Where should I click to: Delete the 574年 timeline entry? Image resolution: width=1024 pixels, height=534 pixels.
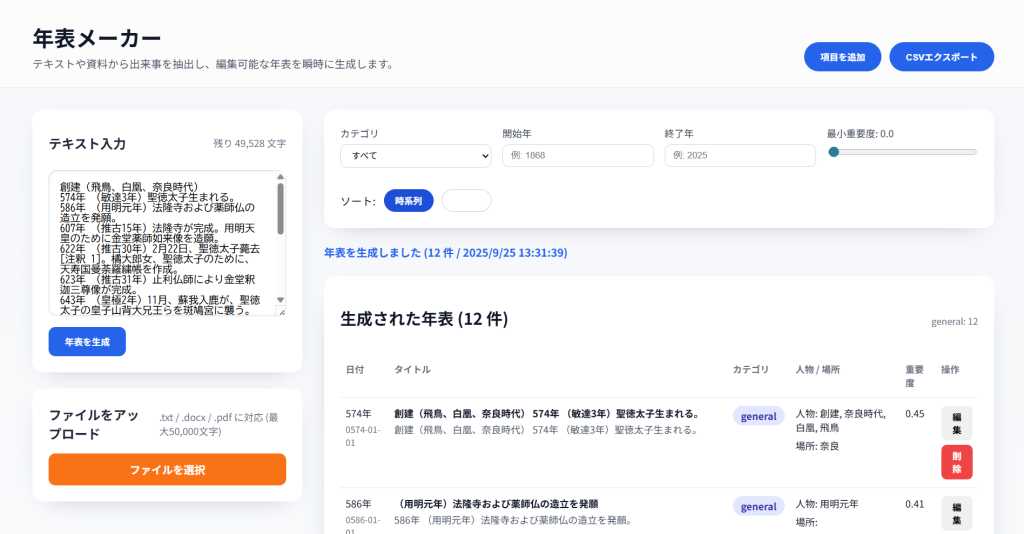(956, 462)
